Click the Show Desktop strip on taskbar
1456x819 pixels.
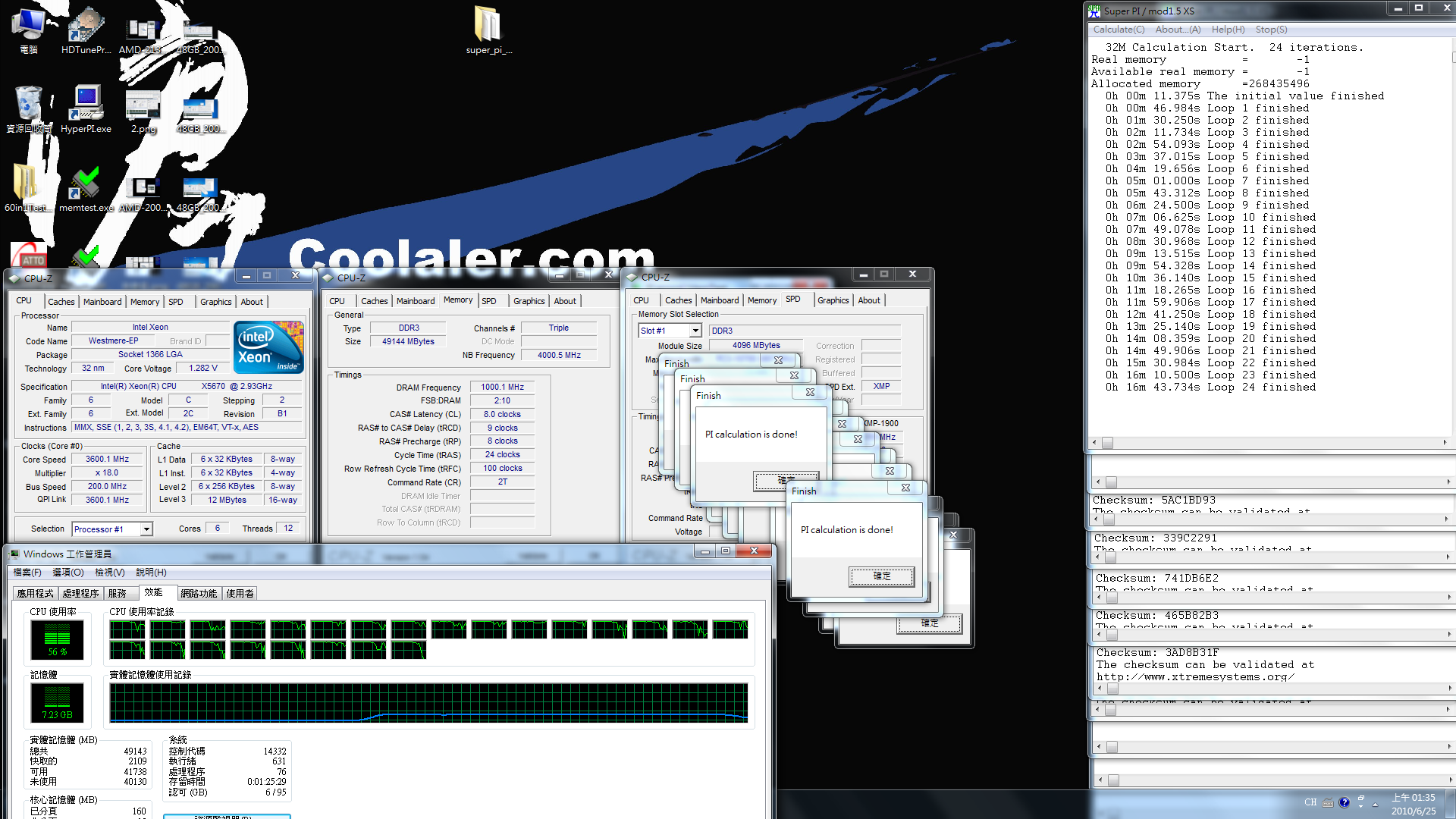tap(1451, 804)
